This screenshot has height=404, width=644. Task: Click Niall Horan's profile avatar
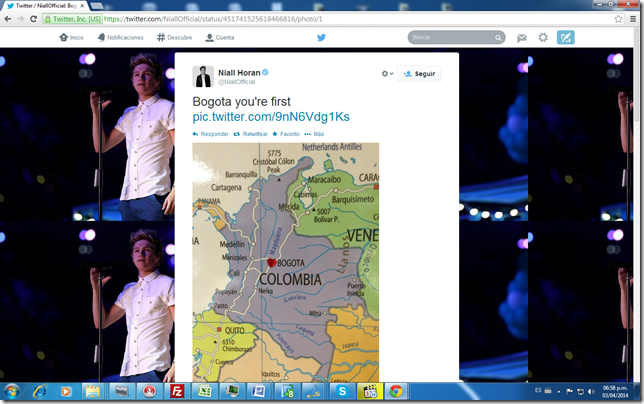coord(203,76)
